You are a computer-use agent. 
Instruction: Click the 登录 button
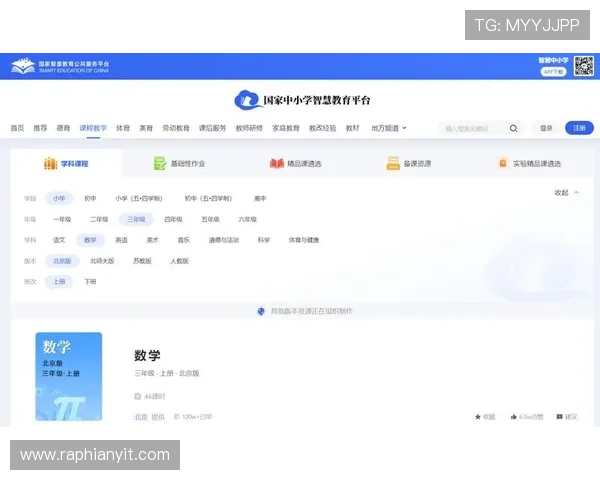coord(546,128)
